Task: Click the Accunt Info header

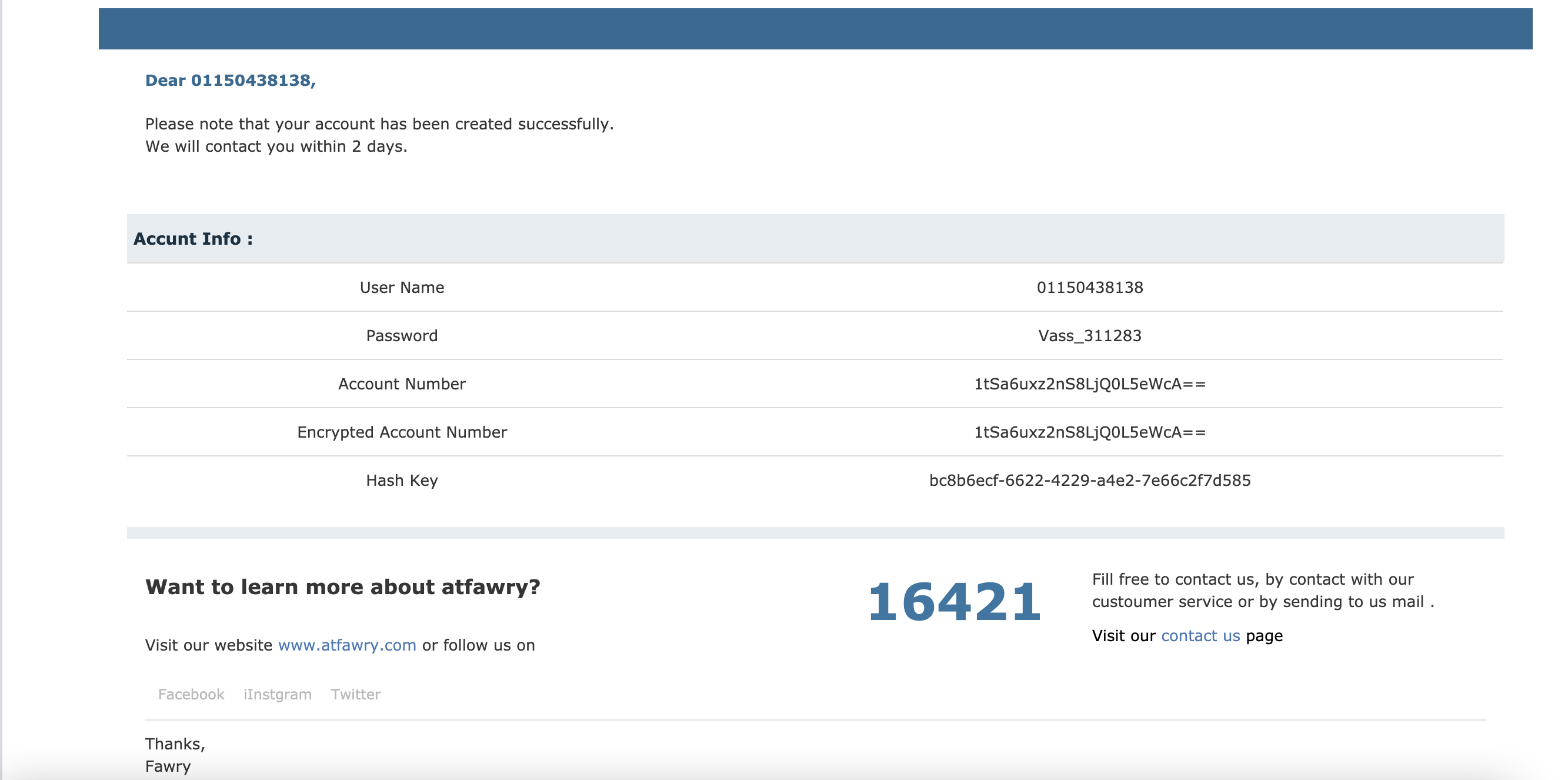Action: (193, 239)
